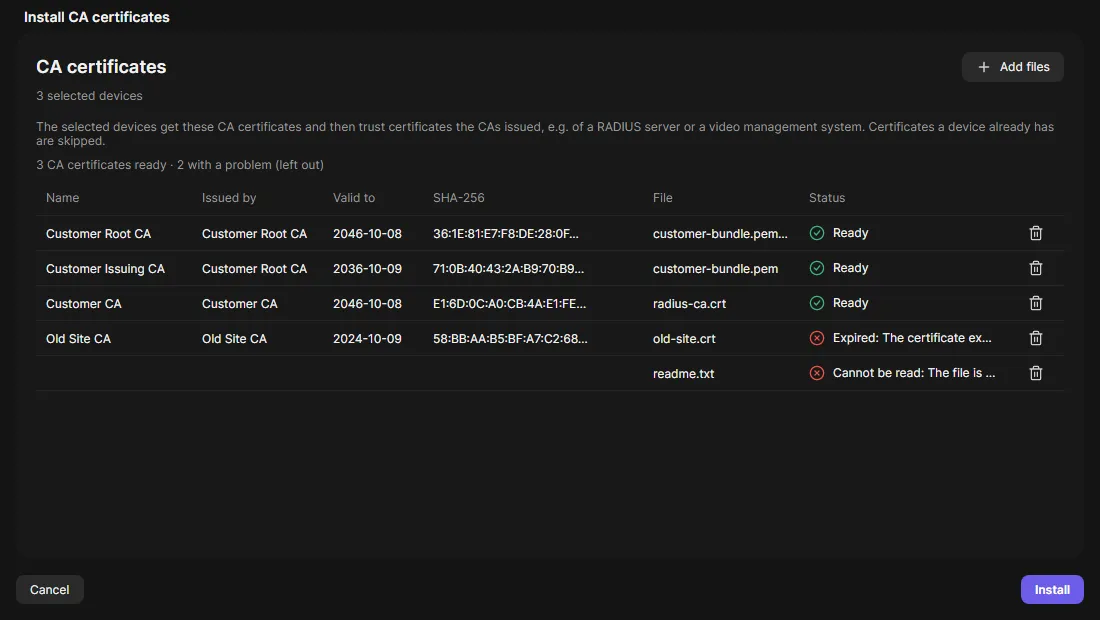This screenshot has height=620, width=1100.
Task: Remove the radius-ca.crt certificate with trash icon
Action: (1035, 303)
